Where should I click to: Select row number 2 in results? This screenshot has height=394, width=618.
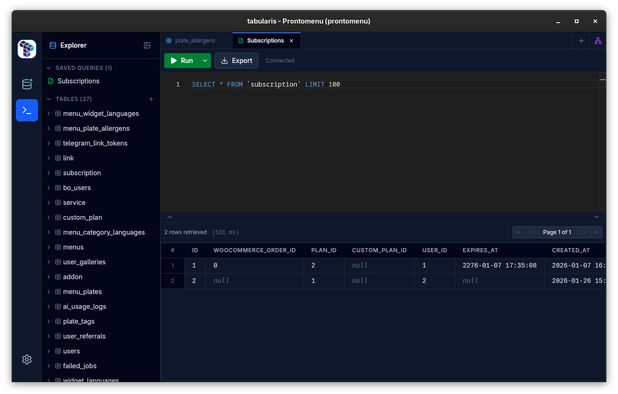point(172,281)
